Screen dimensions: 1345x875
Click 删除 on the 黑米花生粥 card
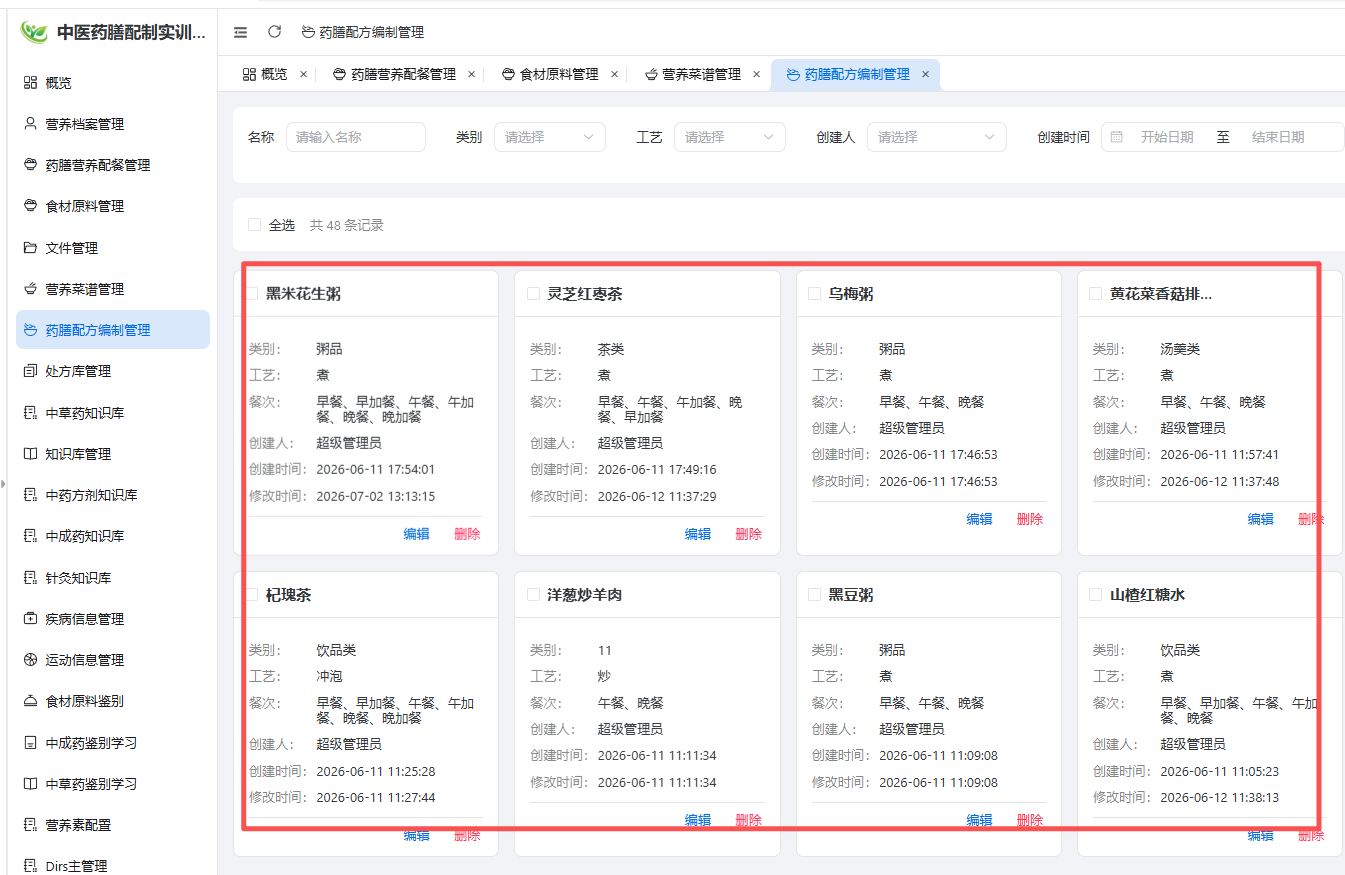467,534
